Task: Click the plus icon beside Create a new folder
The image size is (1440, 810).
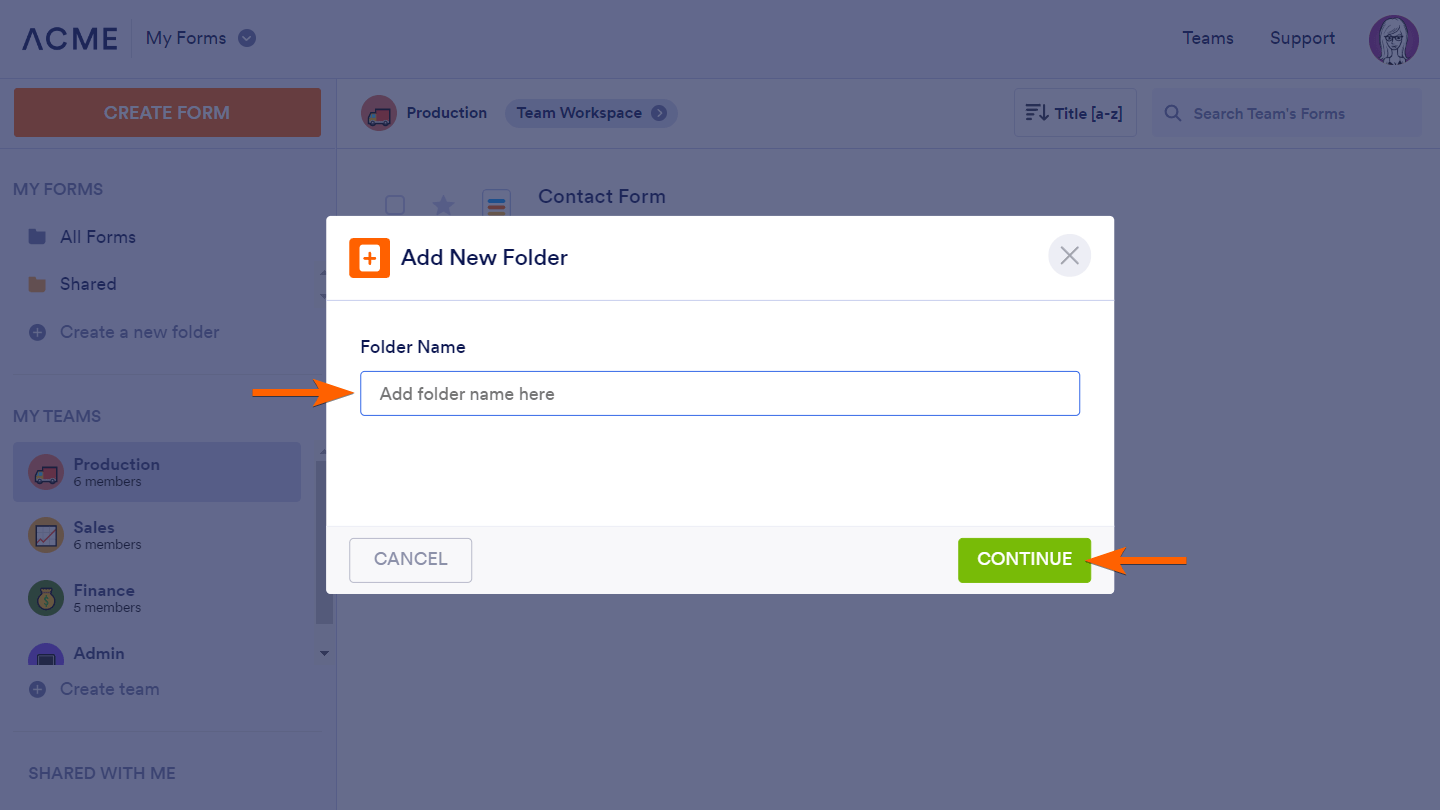Action: click(x=37, y=332)
